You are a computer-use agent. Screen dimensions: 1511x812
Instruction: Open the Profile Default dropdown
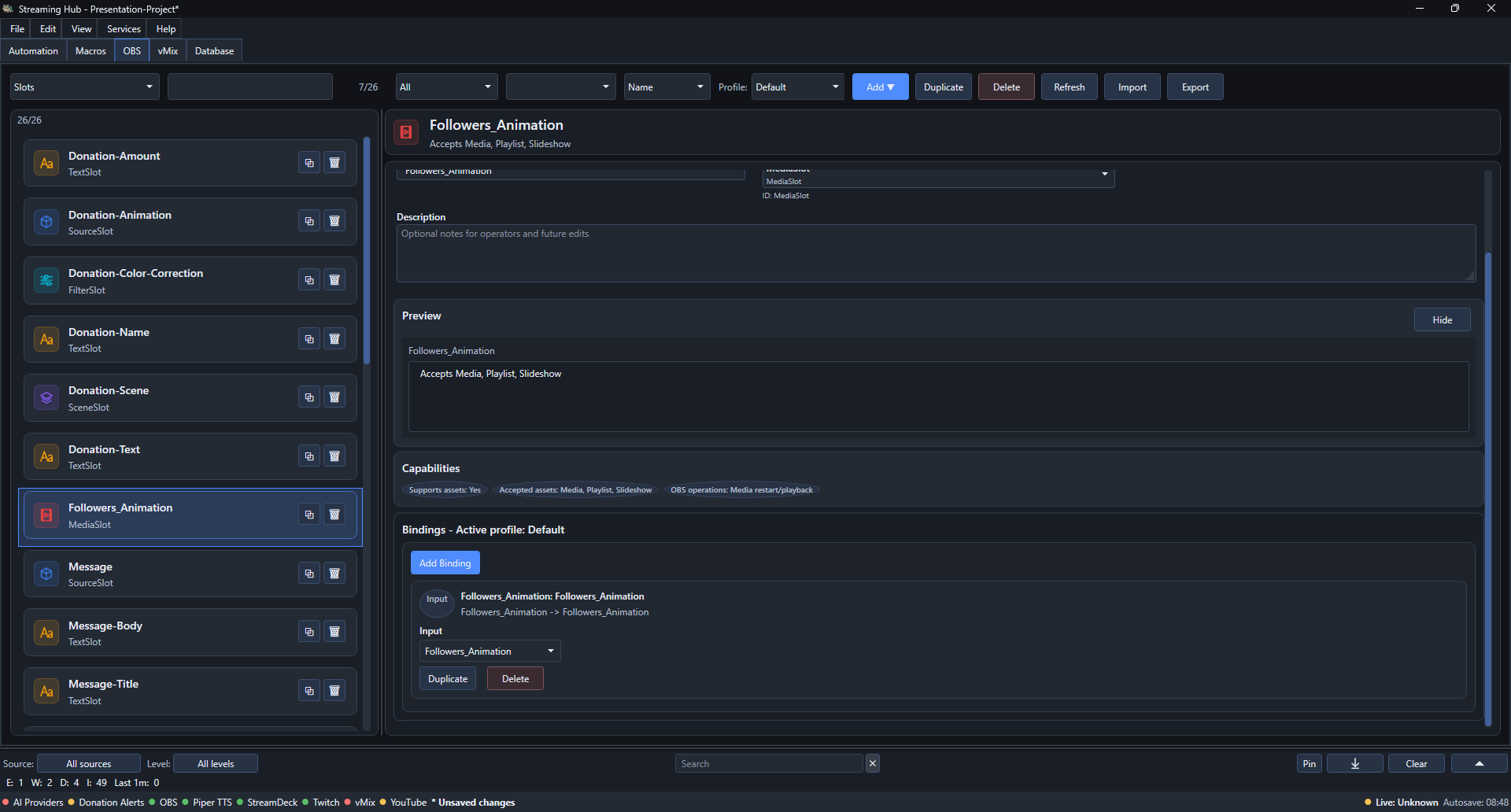pyautogui.click(x=798, y=87)
